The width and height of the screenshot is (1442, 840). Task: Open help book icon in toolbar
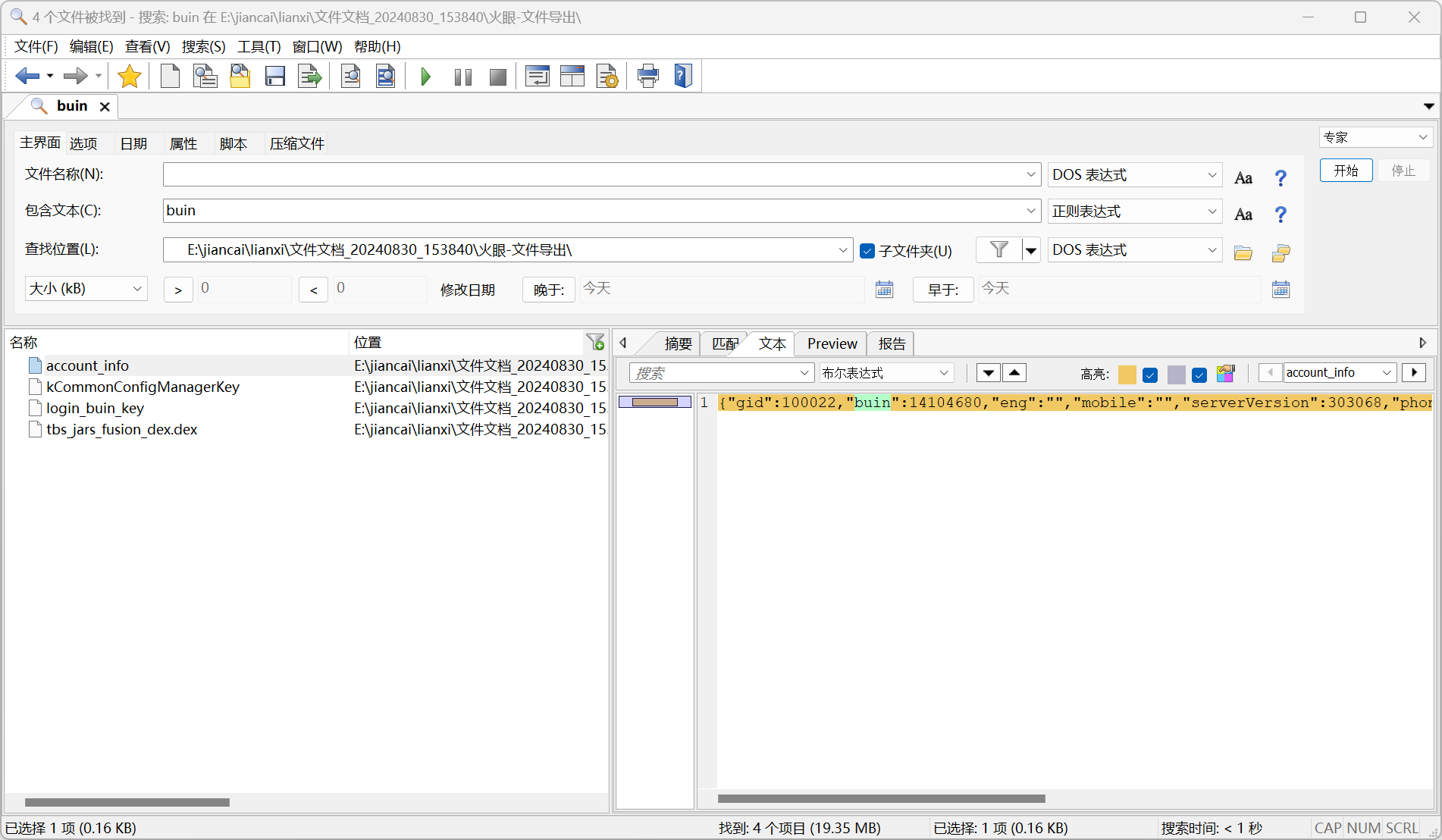[683, 76]
